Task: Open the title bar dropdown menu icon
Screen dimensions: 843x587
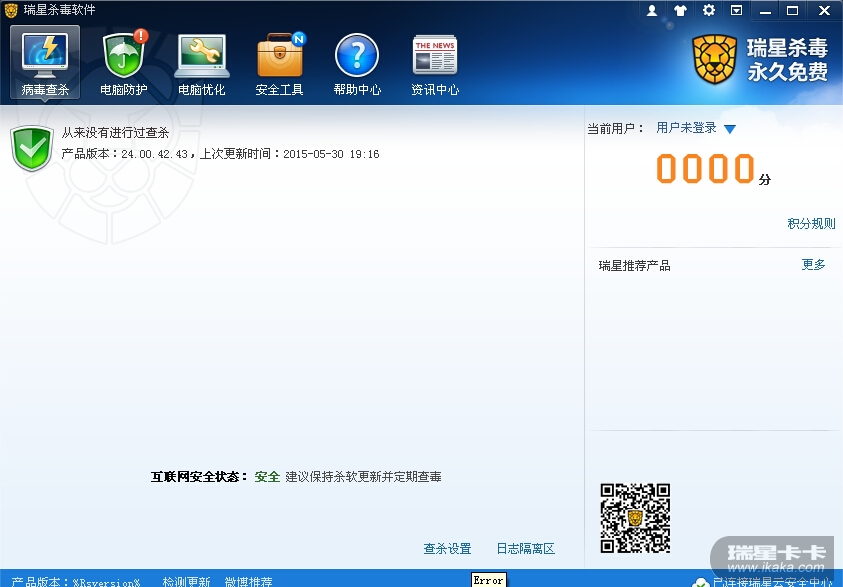Action: [x=737, y=10]
